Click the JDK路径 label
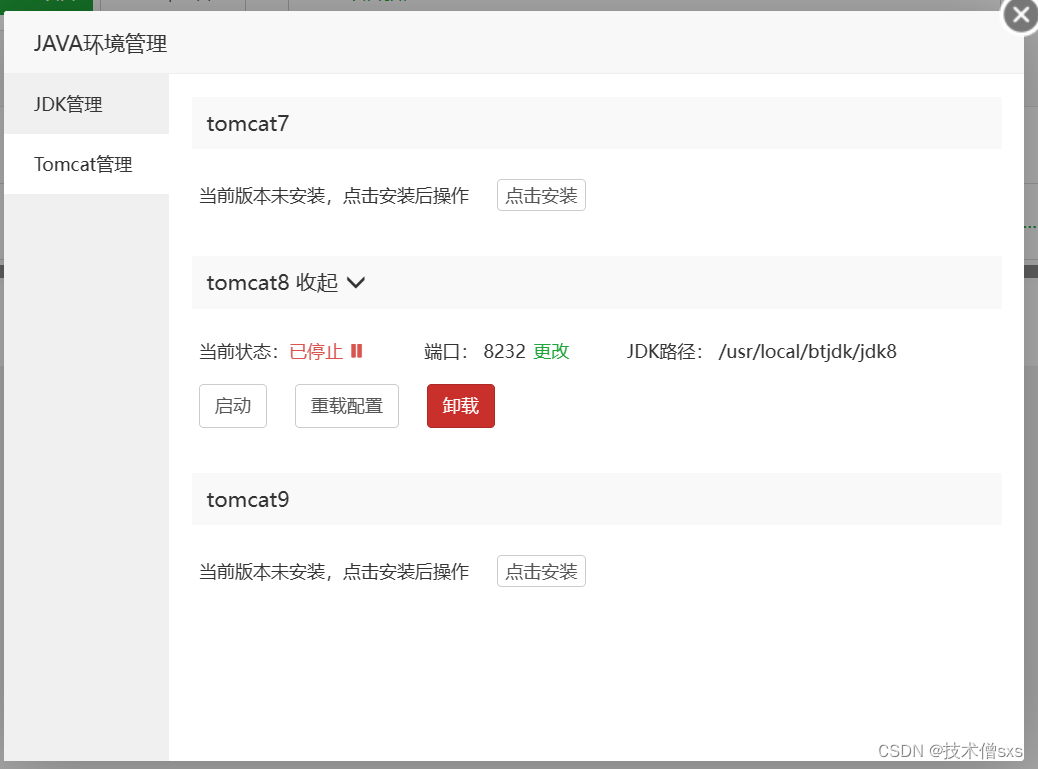Screen dimensions: 1038x769 pos(664,351)
